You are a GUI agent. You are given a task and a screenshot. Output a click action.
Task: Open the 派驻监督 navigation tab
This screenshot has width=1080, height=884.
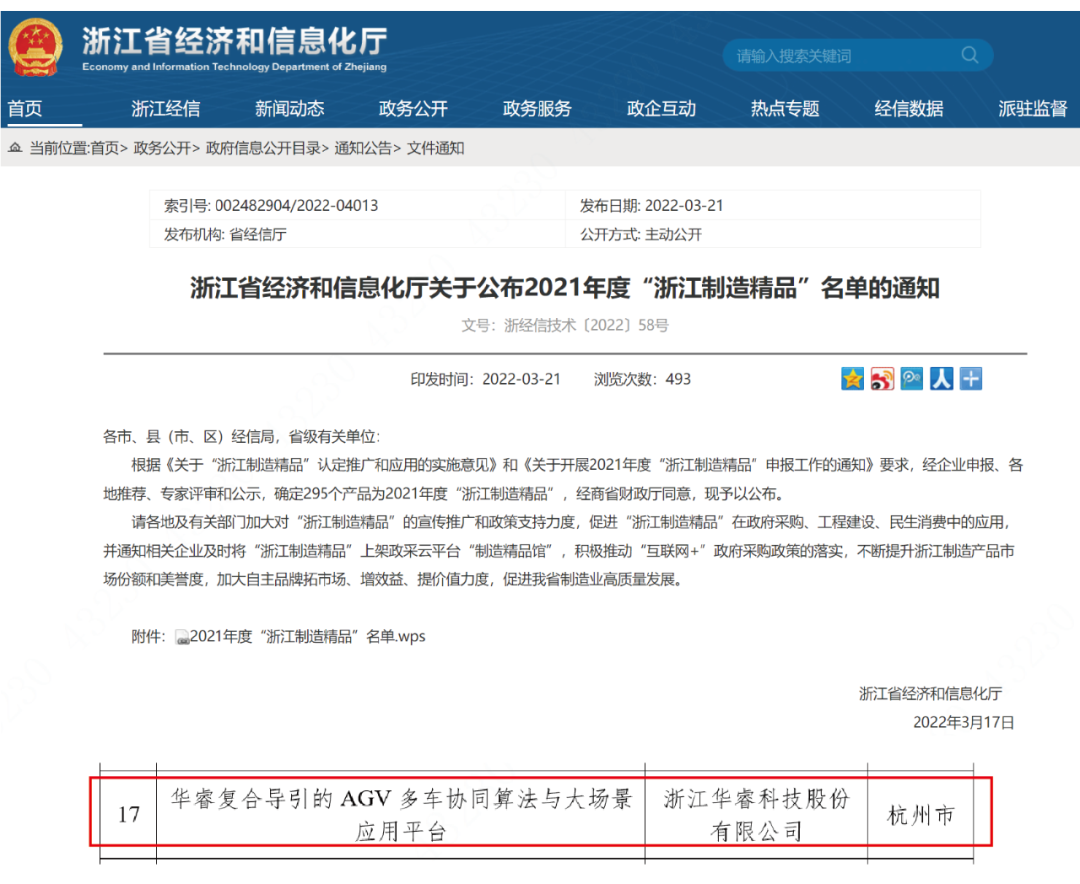[1033, 108]
